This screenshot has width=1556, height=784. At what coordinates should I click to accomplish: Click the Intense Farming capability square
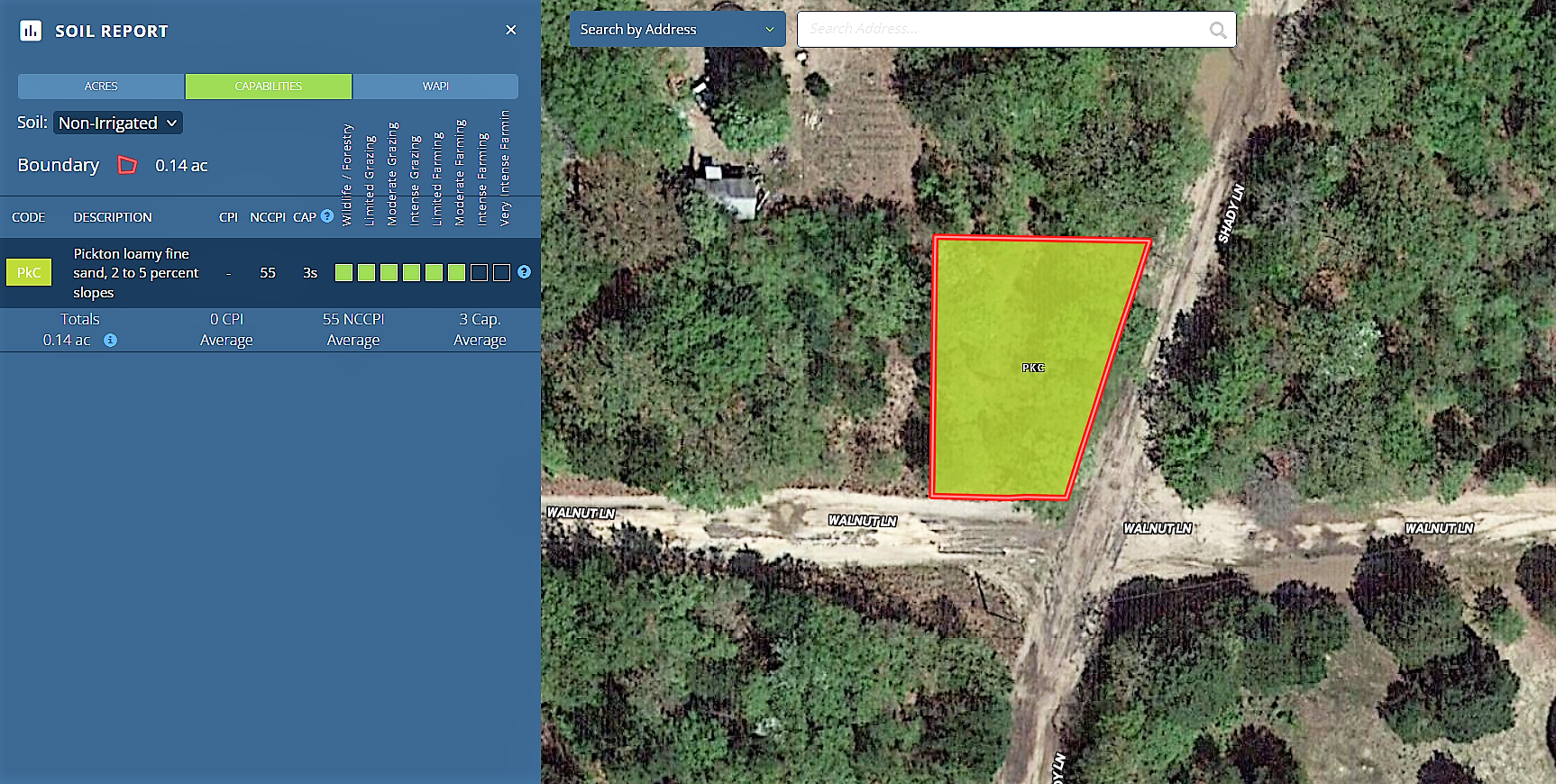pyautogui.click(x=480, y=273)
